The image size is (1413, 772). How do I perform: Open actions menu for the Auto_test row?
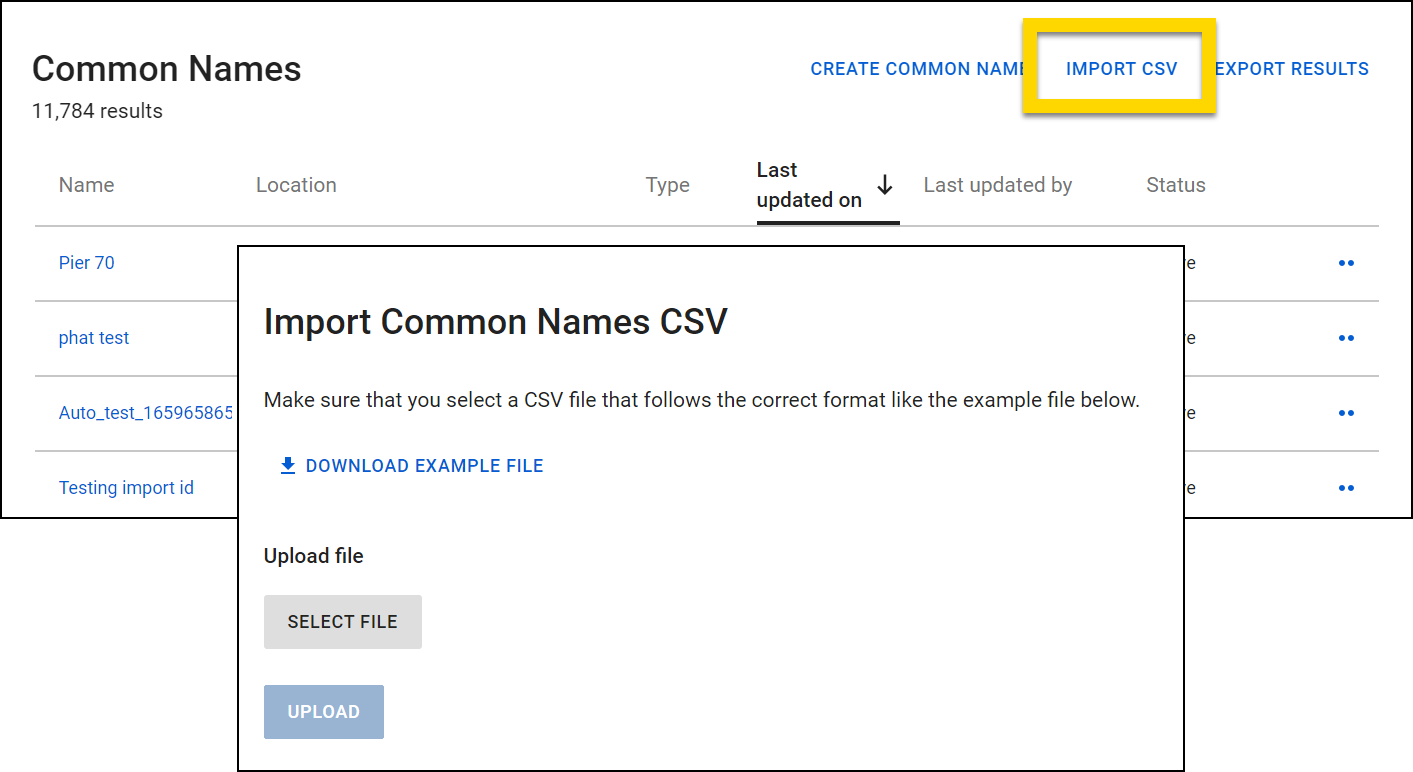pyautogui.click(x=1346, y=412)
